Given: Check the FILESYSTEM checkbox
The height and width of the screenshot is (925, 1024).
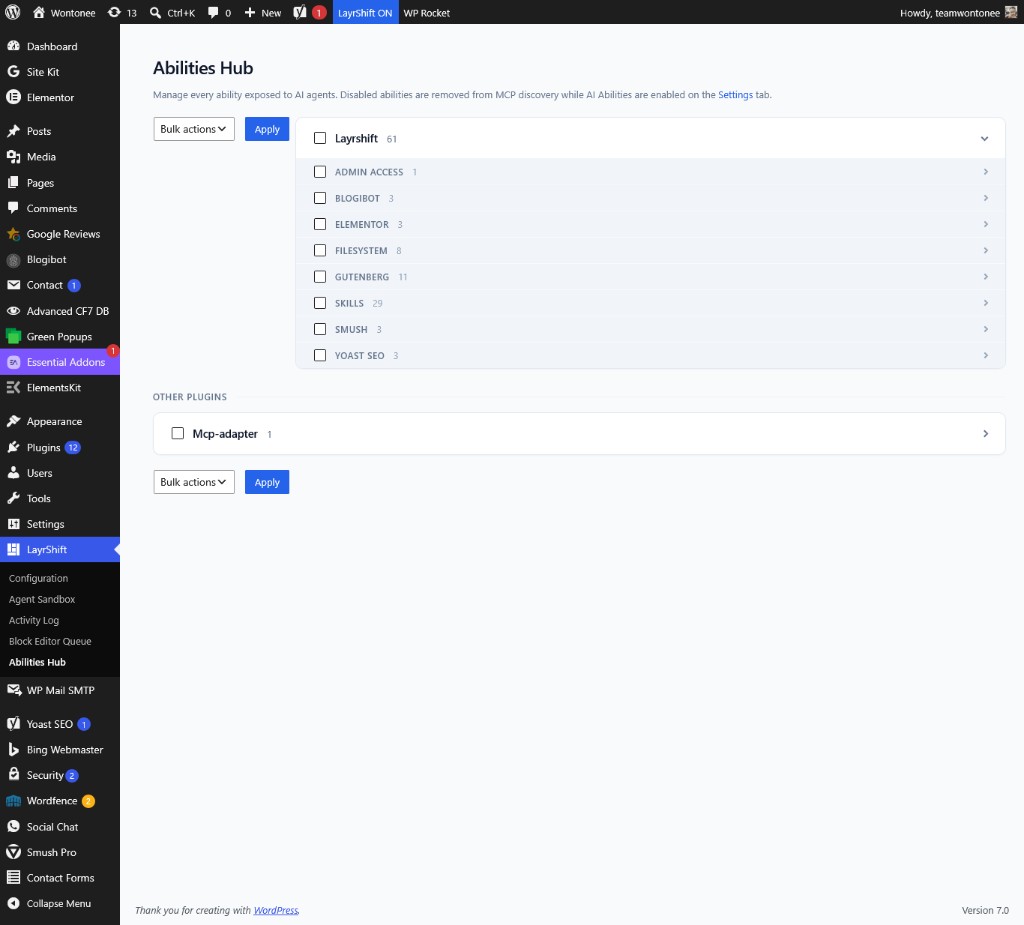Looking at the screenshot, I should [x=320, y=250].
